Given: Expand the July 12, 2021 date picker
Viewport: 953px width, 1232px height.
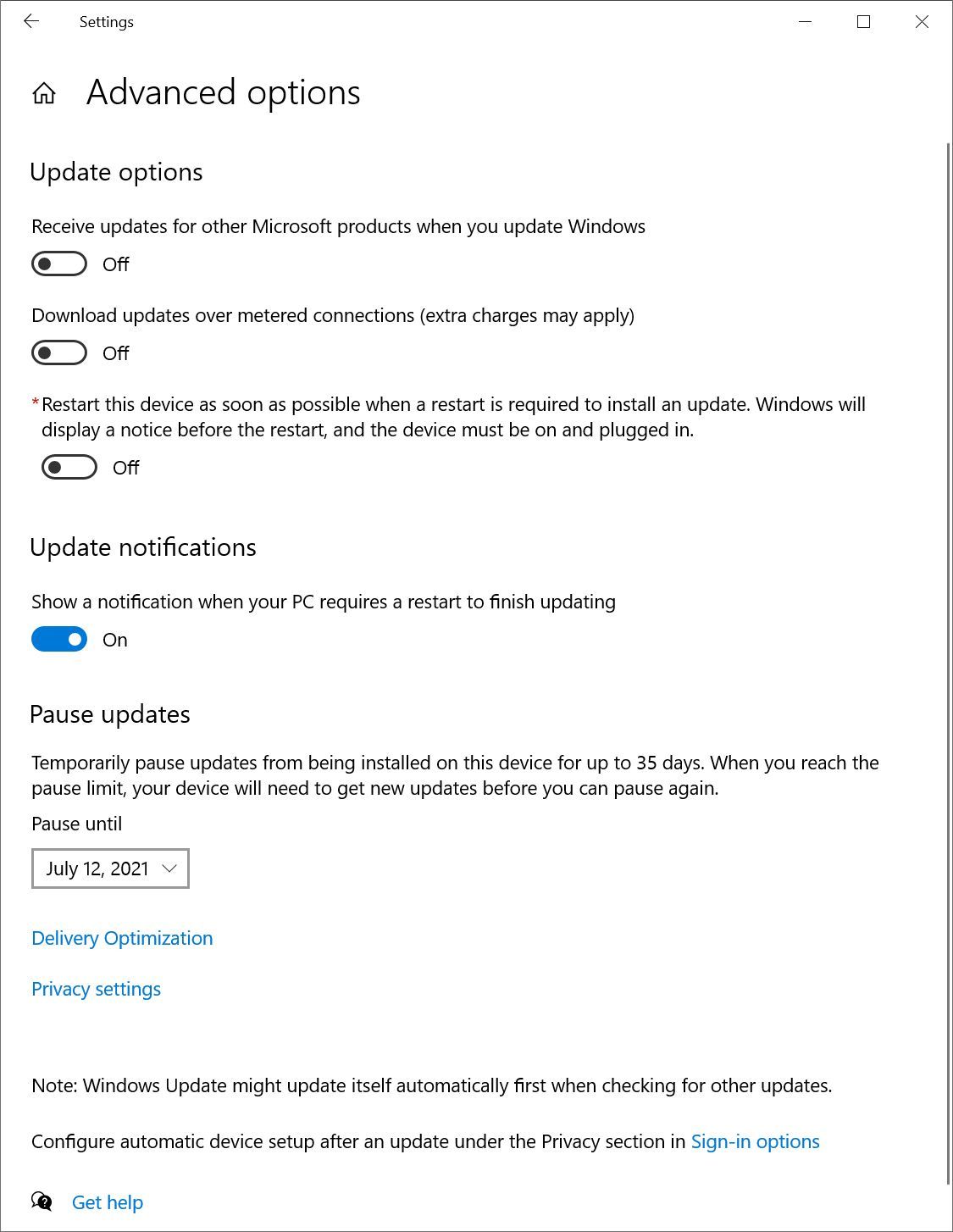Looking at the screenshot, I should coord(110,869).
